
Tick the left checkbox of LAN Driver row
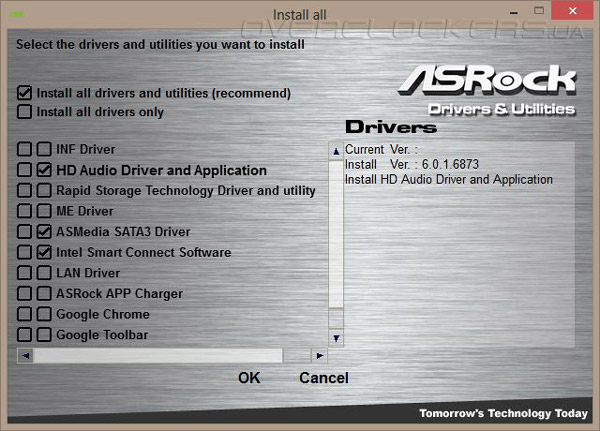[x=24, y=273]
